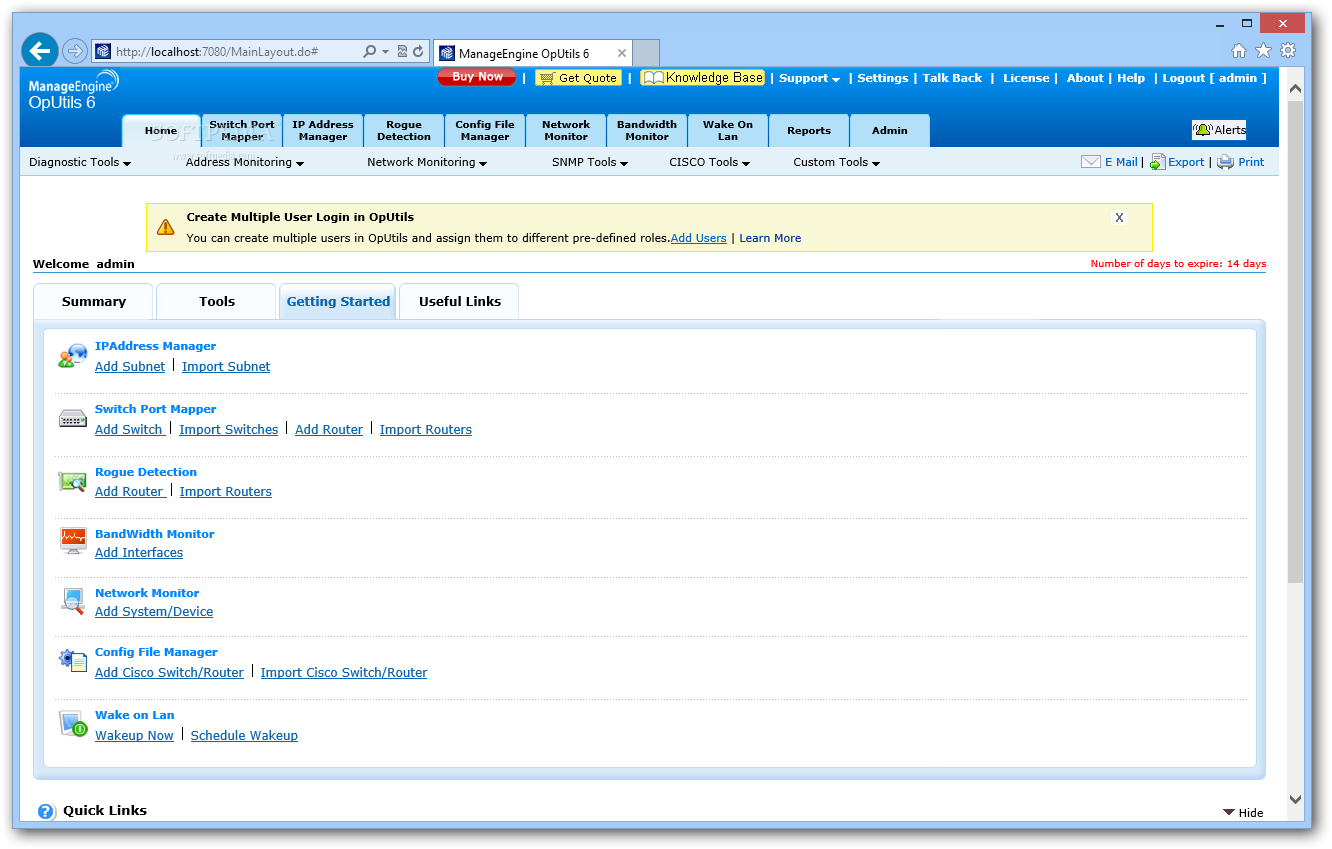This screenshot has width=1332, height=849.
Task: Click the E Mail envelope icon
Action: click(x=1091, y=162)
